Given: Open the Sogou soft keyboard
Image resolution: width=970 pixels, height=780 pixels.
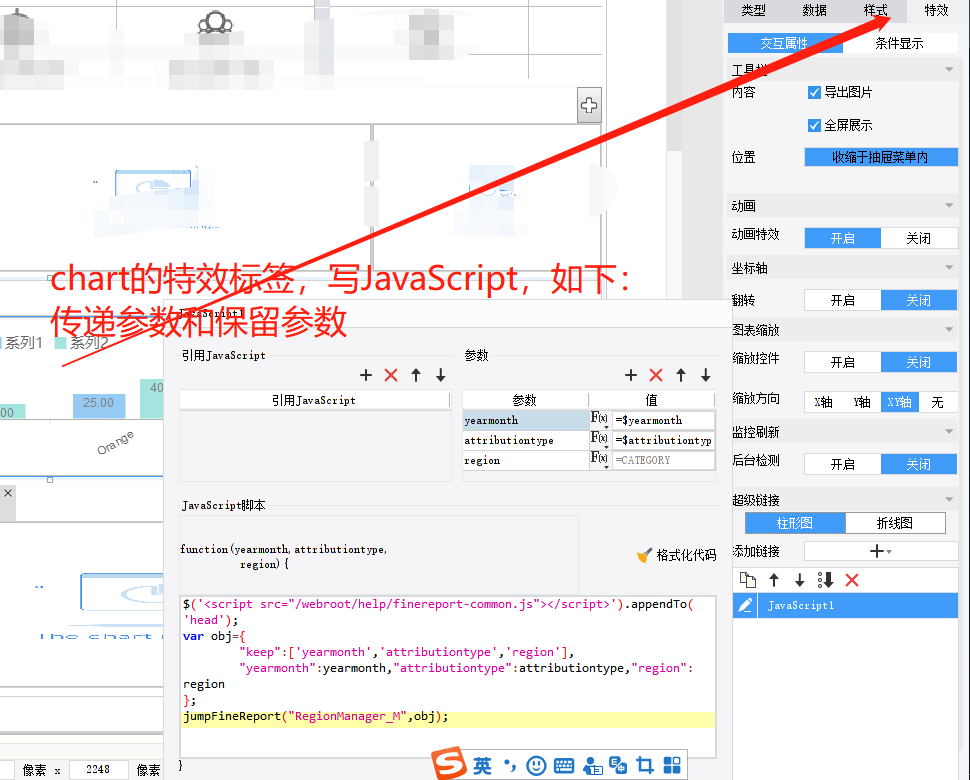Looking at the screenshot, I should coord(564,766).
